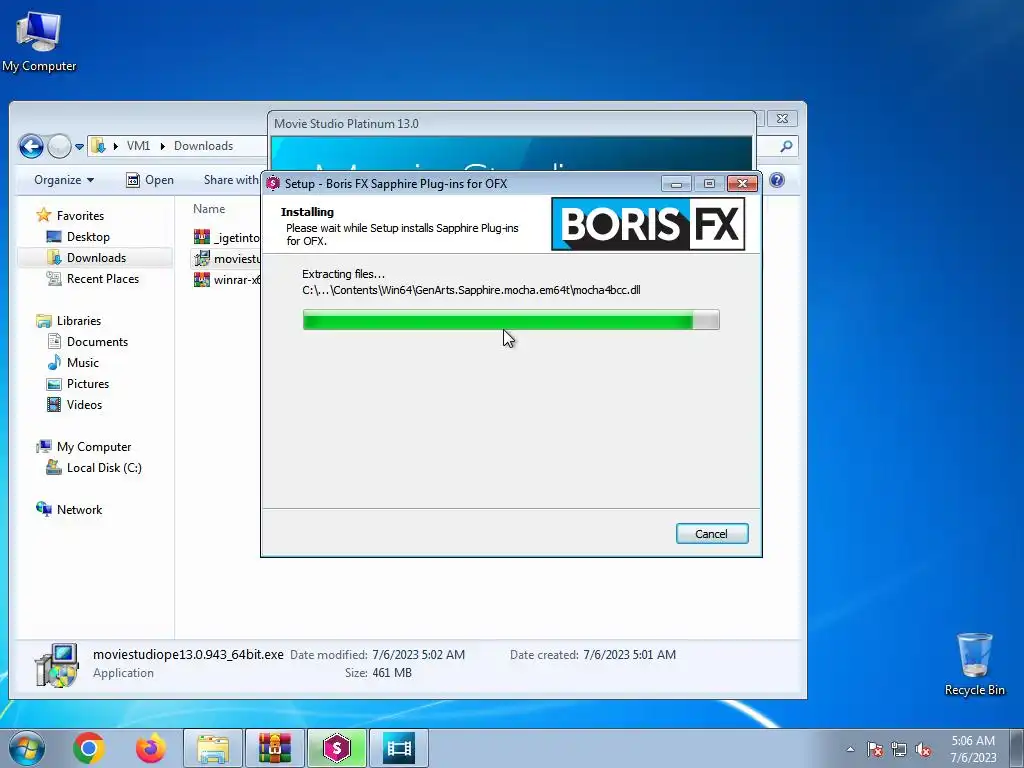Open Pictures library
The image size is (1024, 768).
tap(78, 383)
